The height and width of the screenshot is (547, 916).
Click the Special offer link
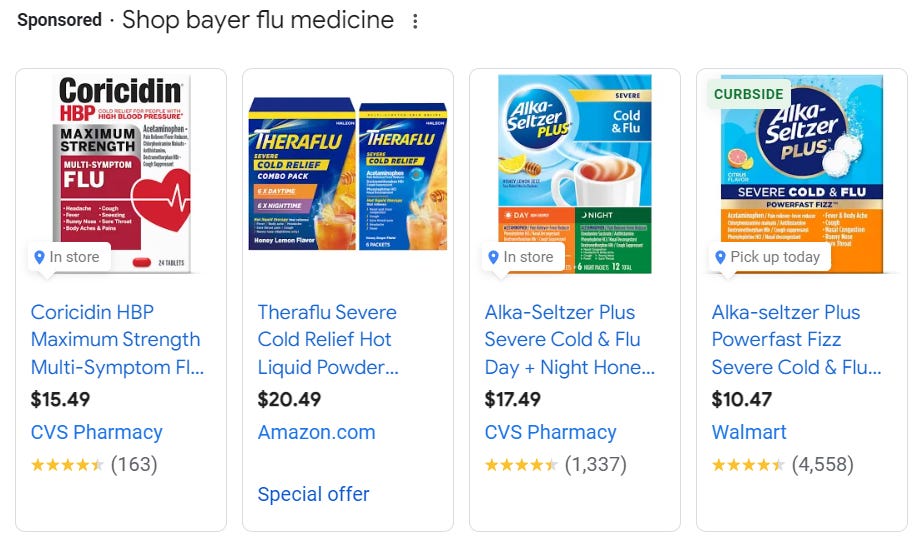[x=313, y=494]
